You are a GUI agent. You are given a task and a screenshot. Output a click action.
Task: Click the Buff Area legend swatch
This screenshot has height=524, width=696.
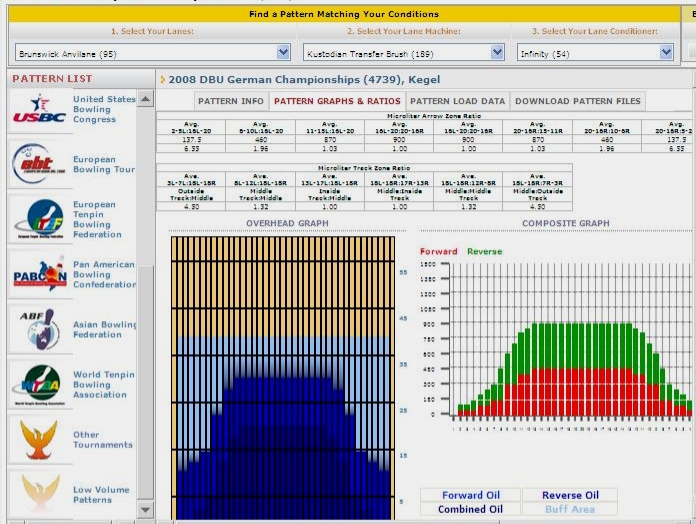tap(569, 509)
